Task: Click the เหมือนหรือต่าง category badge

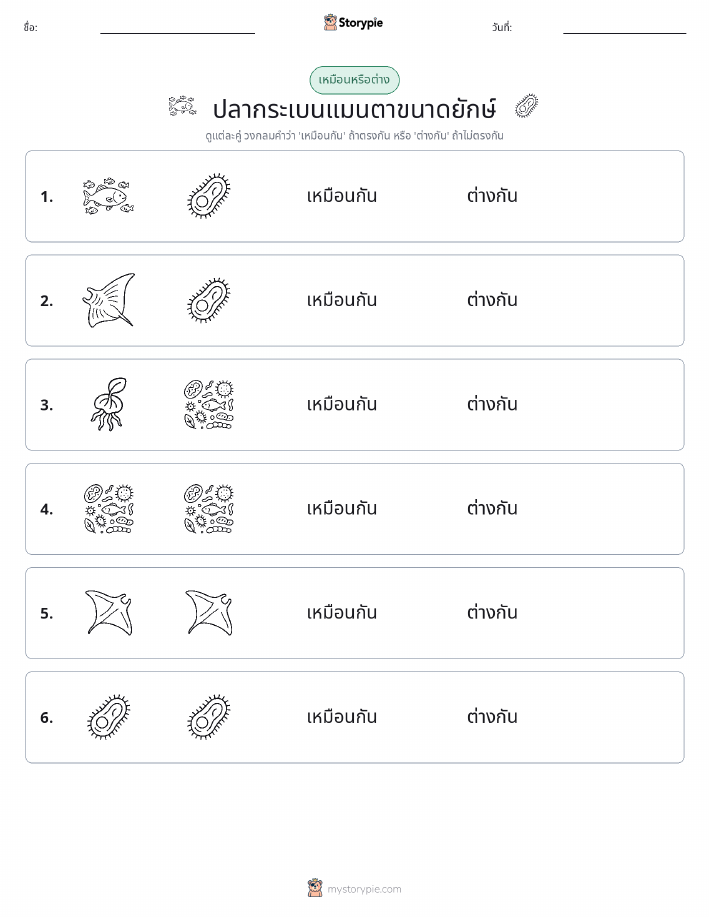Action: [354, 80]
